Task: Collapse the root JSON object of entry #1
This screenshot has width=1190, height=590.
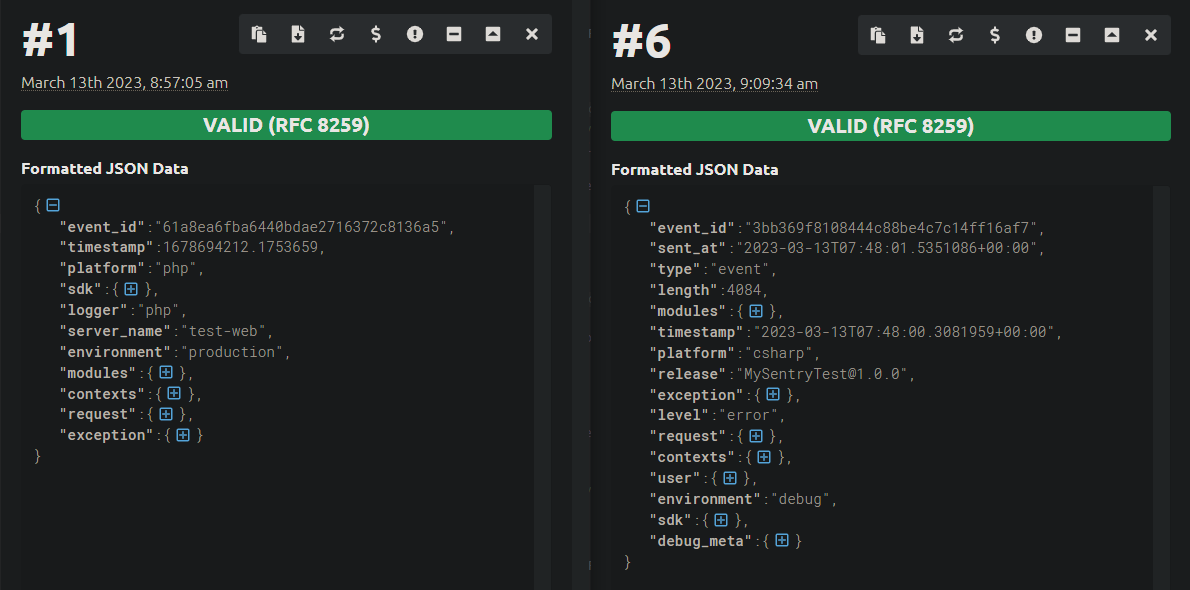Action: pos(52,204)
